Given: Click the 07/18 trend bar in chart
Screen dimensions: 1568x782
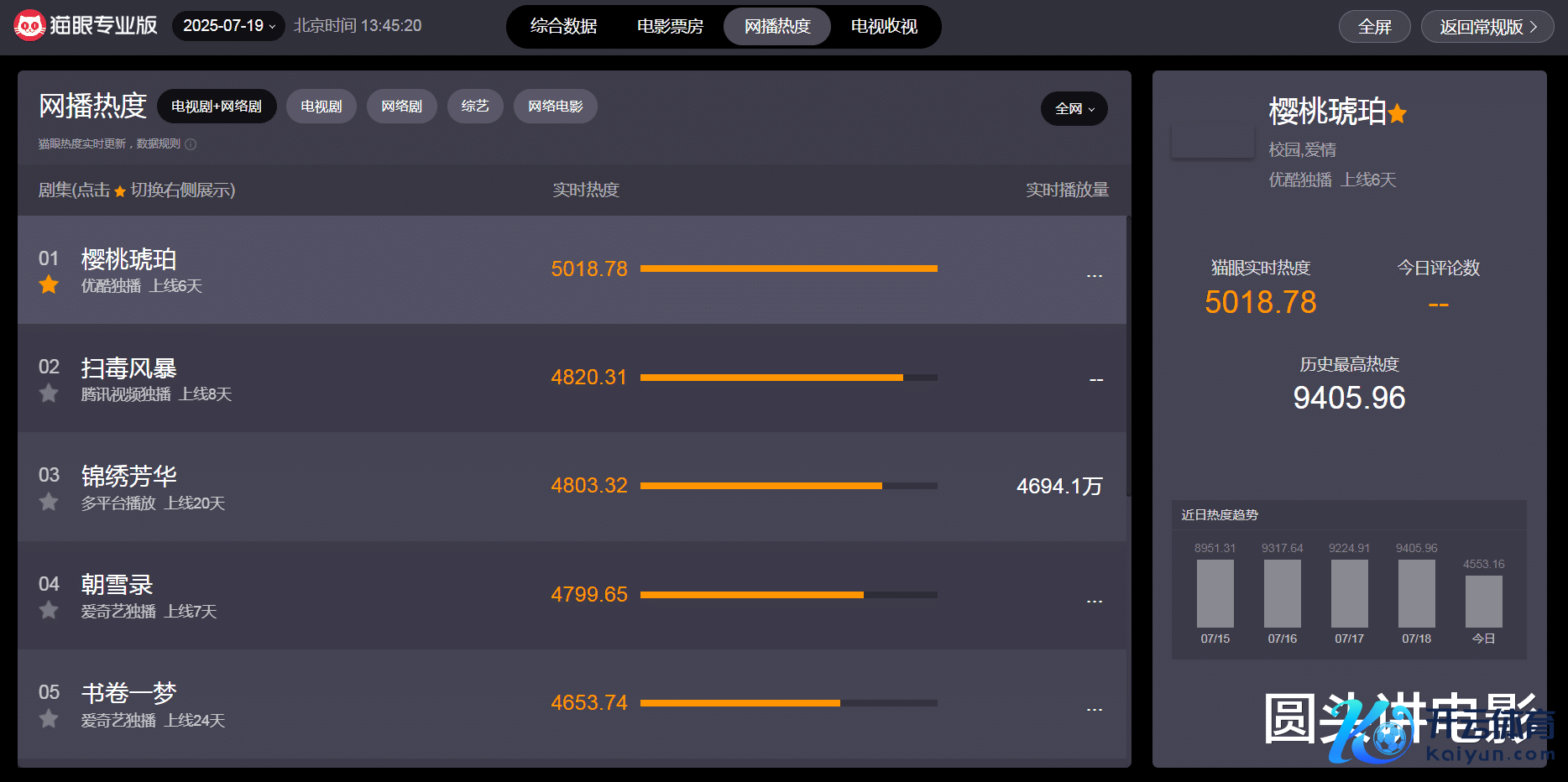Looking at the screenshot, I should [x=1416, y=593].
